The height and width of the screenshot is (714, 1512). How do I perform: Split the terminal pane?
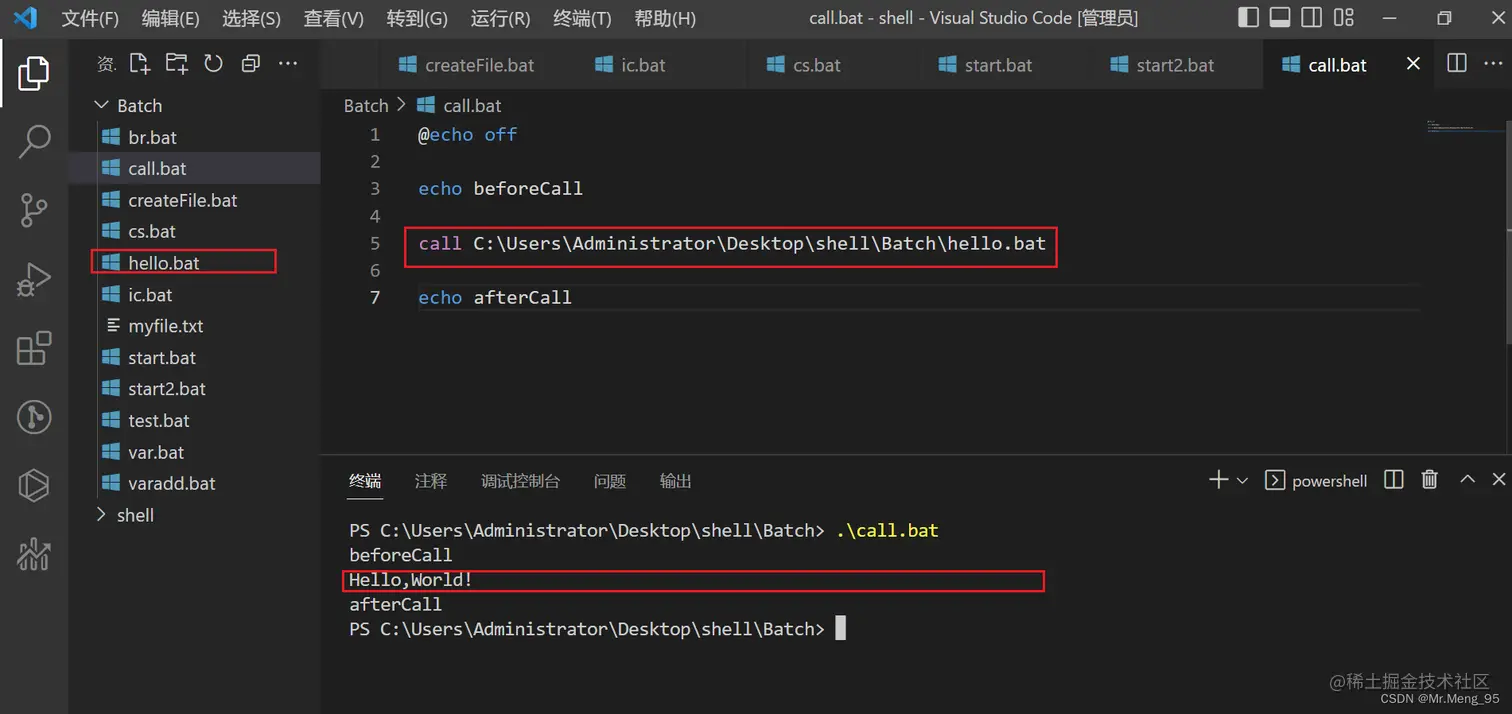(x=1394, y=480)
